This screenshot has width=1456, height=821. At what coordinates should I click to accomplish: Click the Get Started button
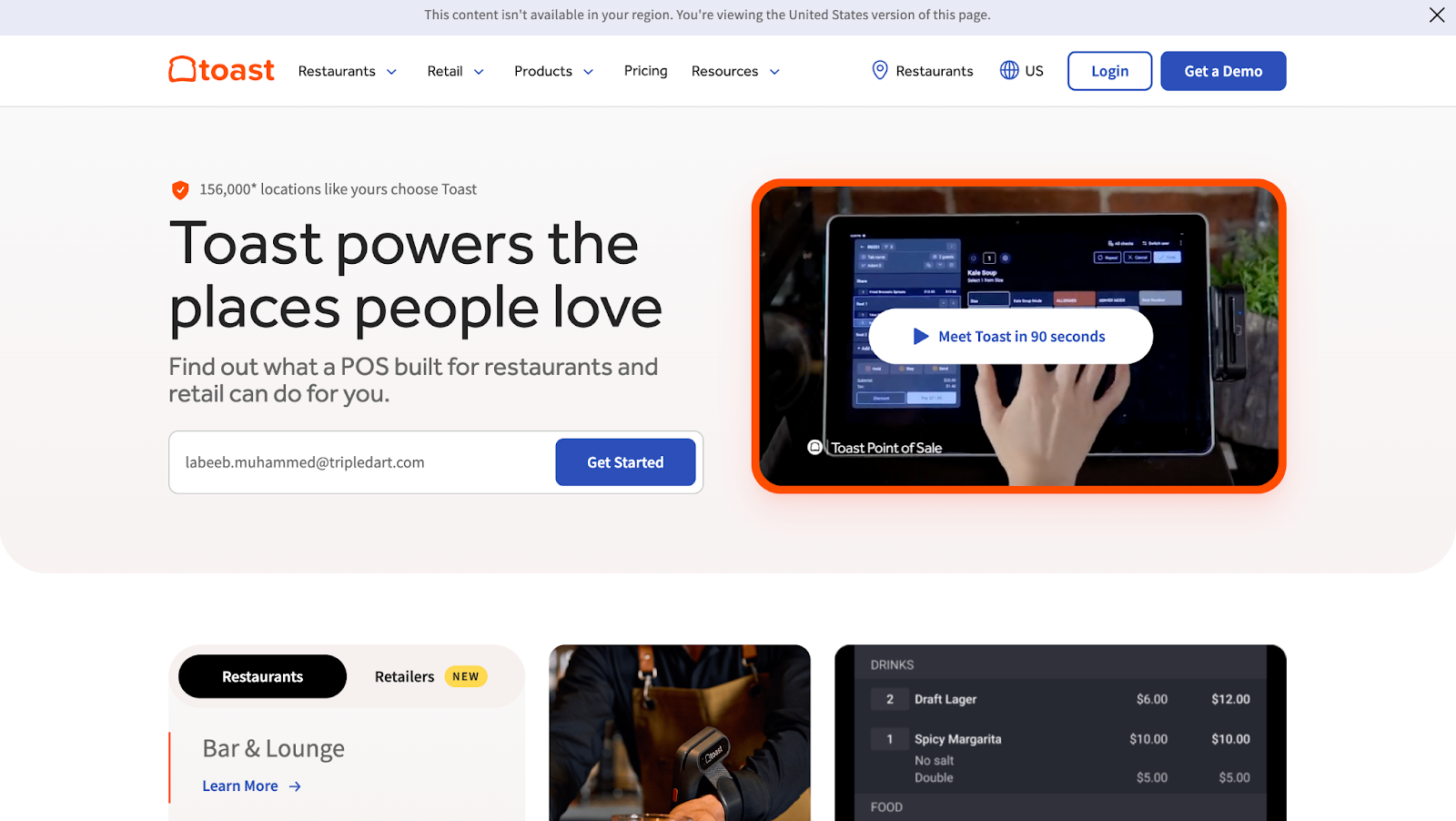[x=625, y=462]
